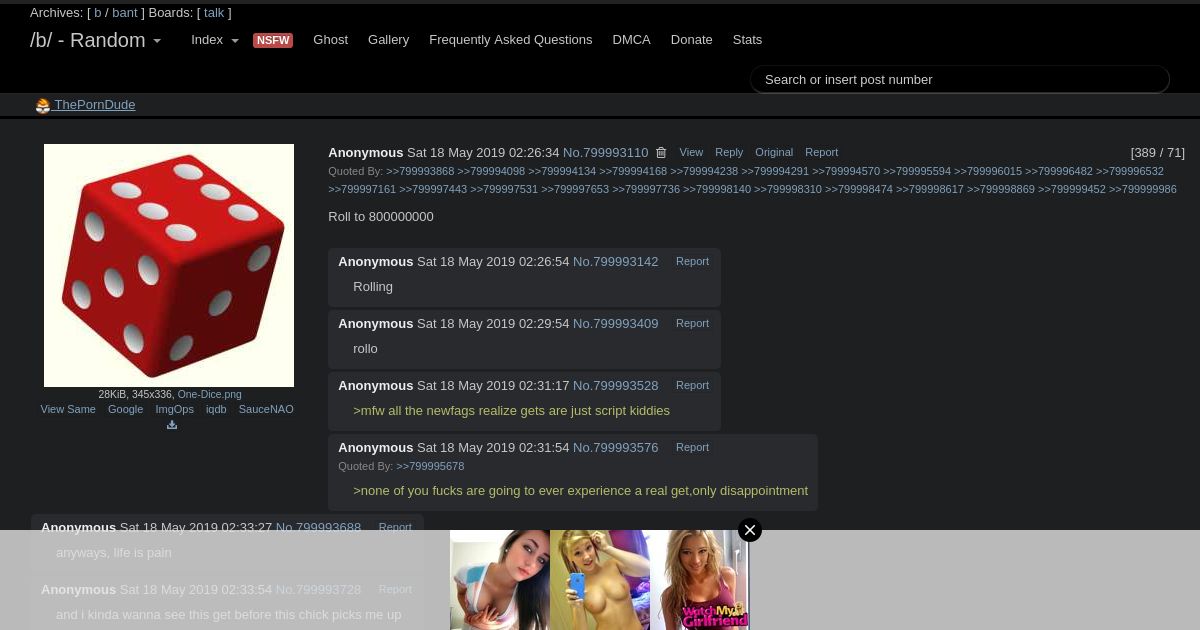The image size is (1200, 630).
Task: Click Reply on the original post
Action: [729, 153]
